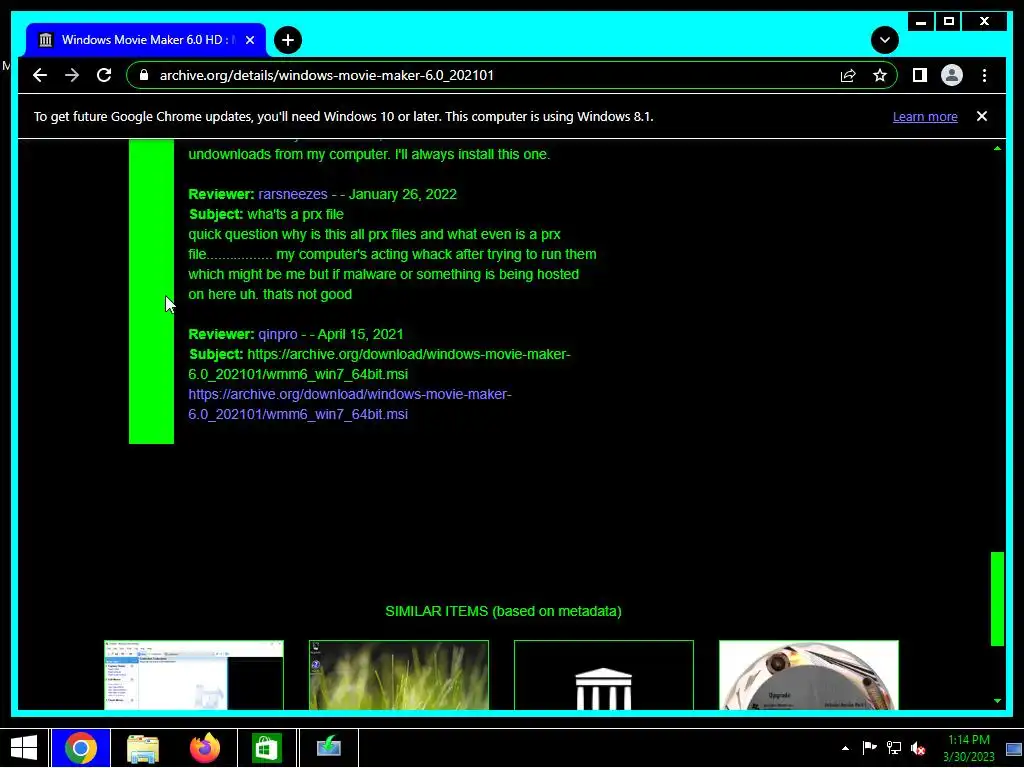
Task: Open the archive building icon similar item
Action: [603, 675]
